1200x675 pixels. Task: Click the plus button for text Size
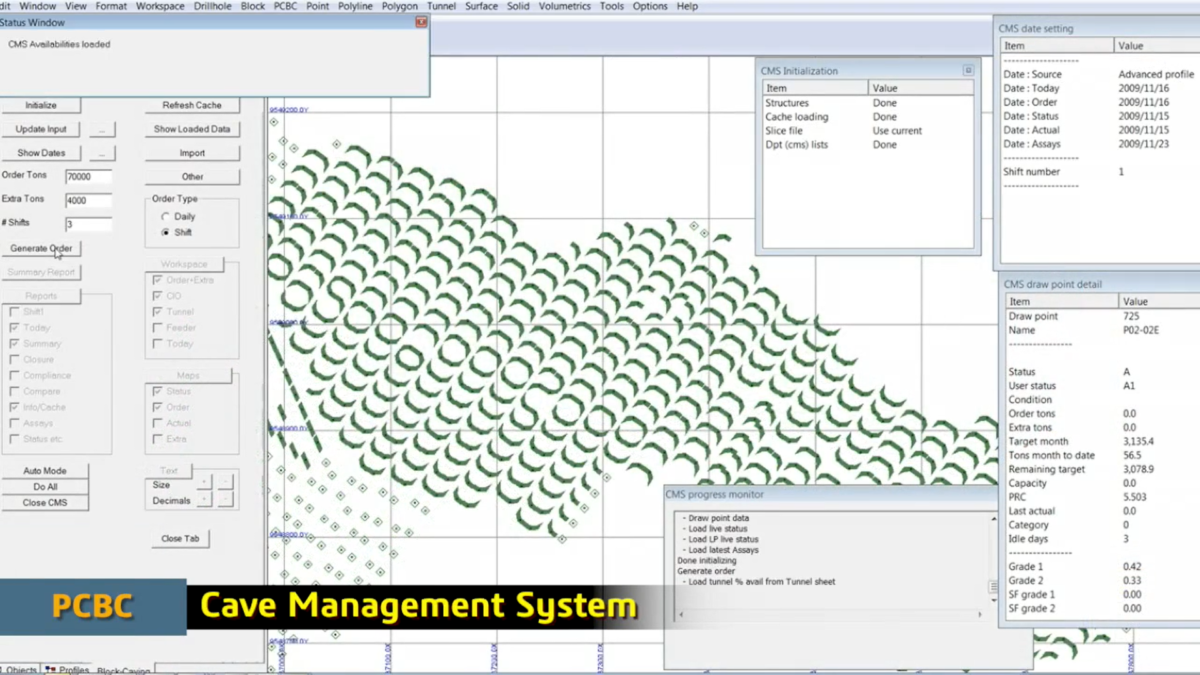pyautogui.click(x=204, y=484)
